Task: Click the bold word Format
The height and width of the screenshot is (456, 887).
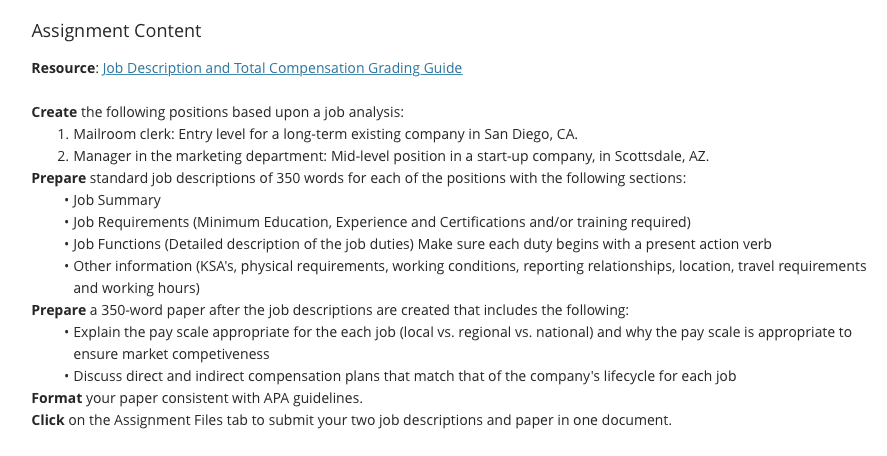Action: pyautogui.click(x=57, y=398)
